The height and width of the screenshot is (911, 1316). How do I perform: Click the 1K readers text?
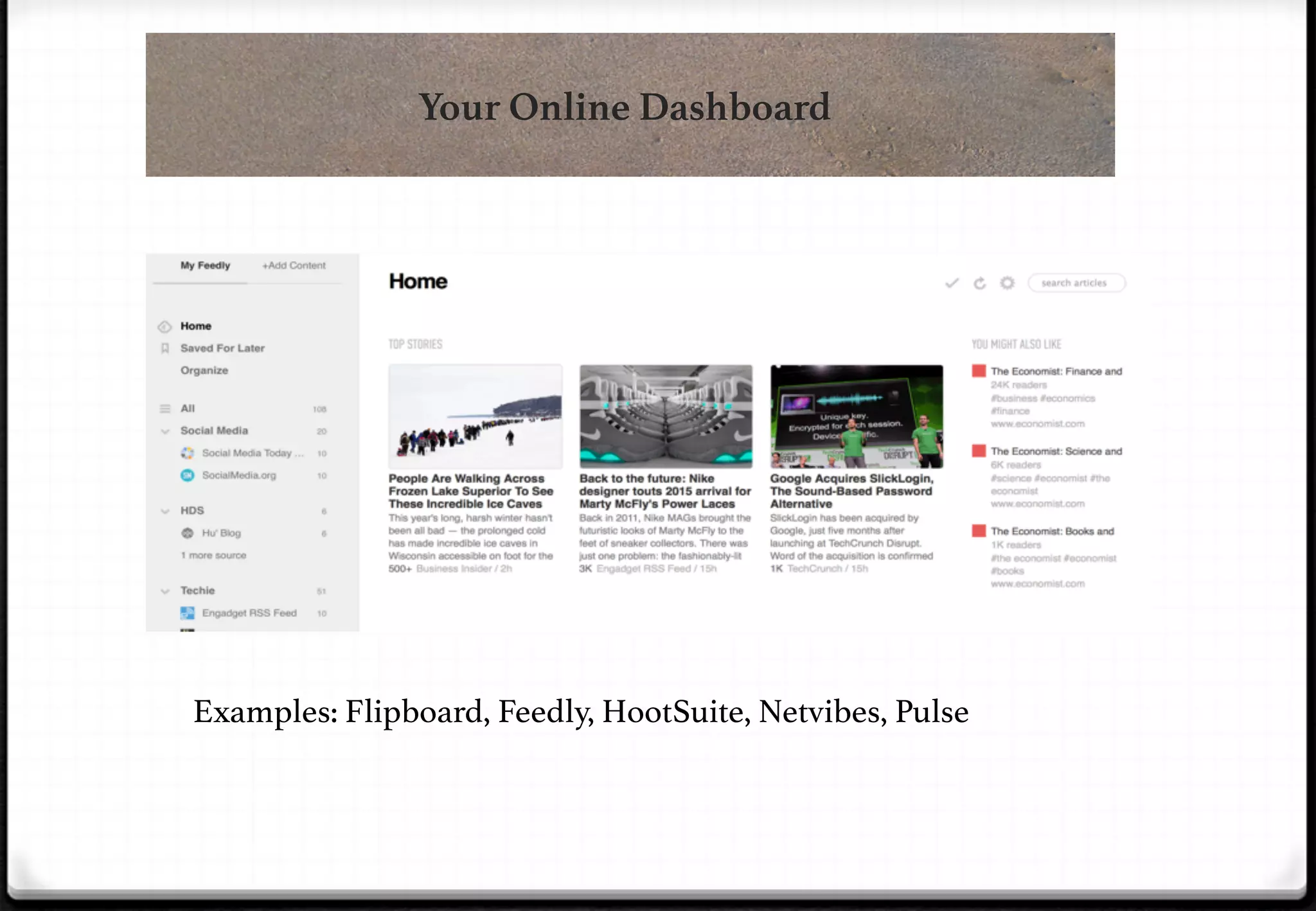[x=1016, y=545]
